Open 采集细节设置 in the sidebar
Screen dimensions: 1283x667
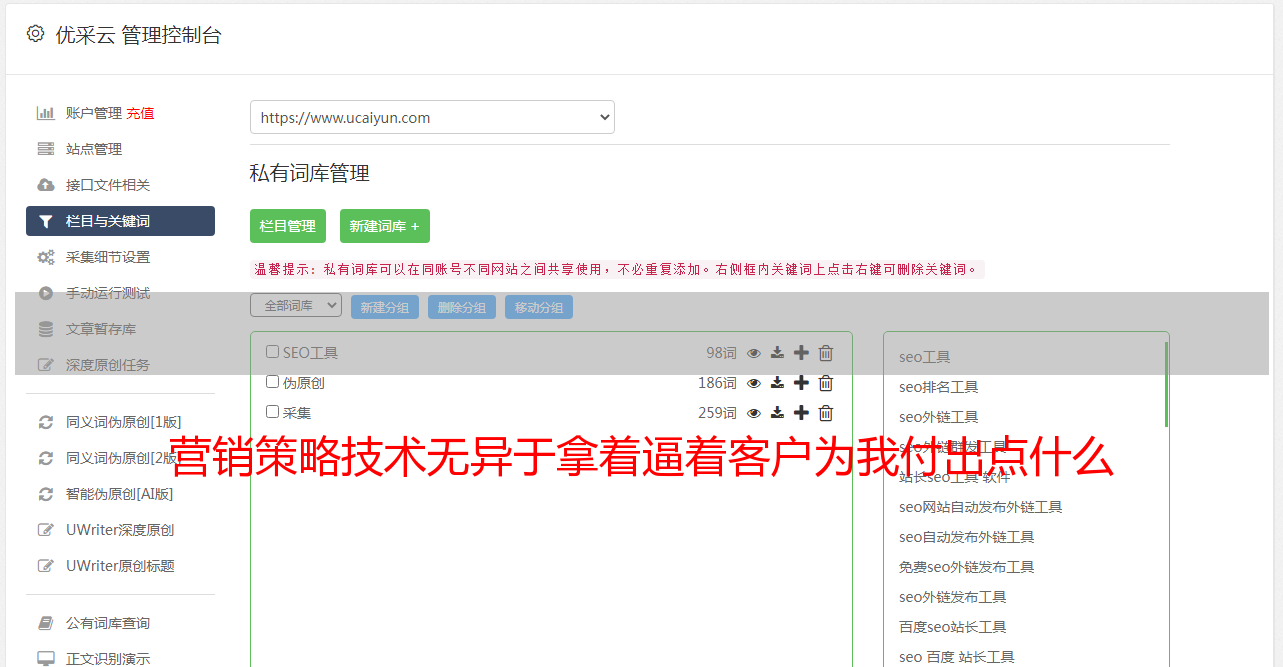(108, 257)
